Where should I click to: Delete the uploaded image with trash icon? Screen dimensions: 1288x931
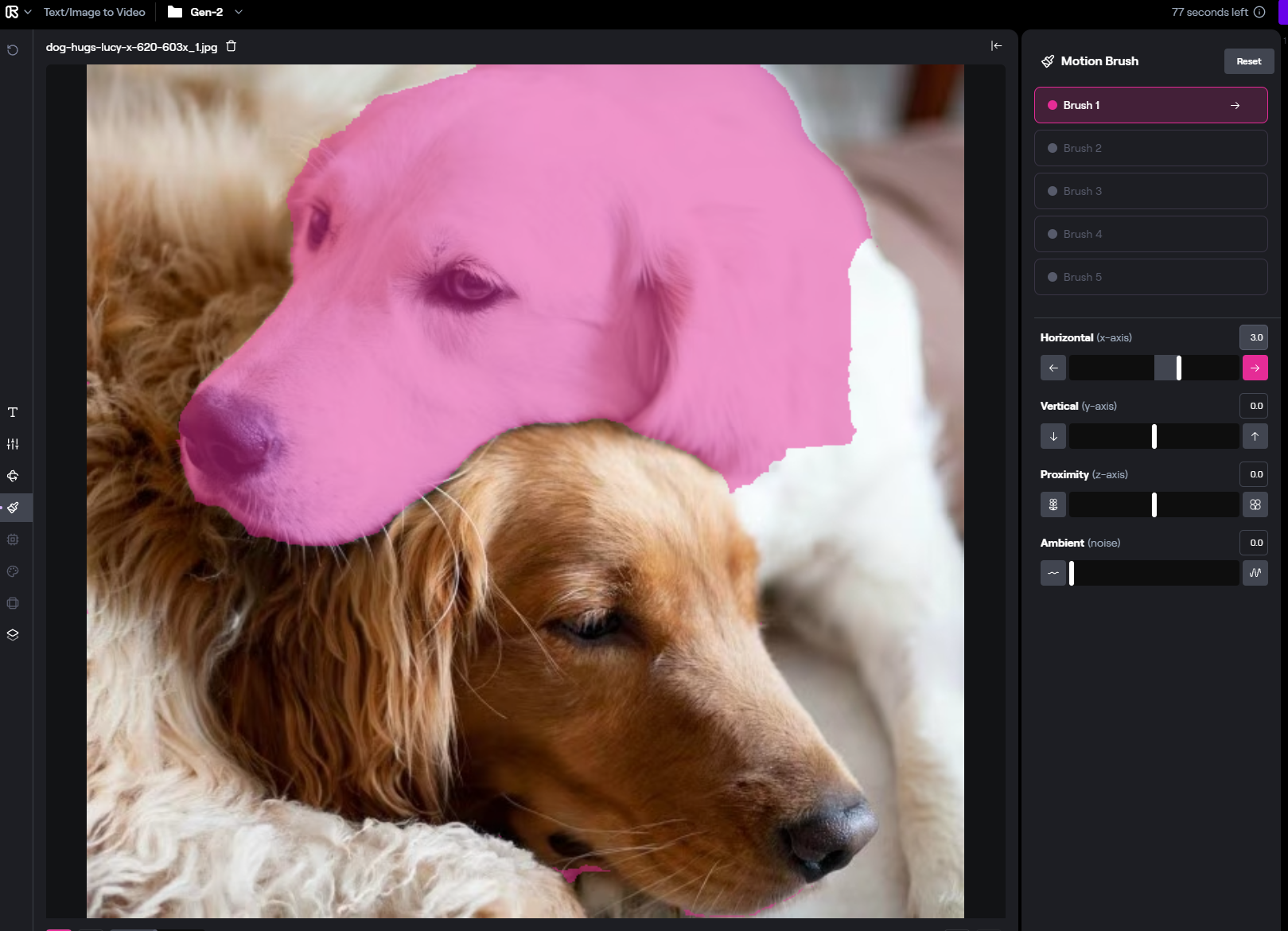232,46
